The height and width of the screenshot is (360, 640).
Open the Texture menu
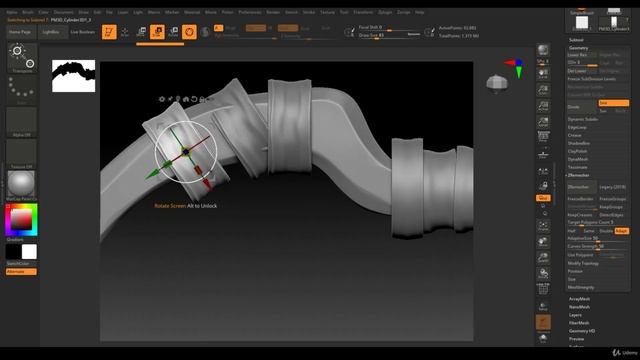click(x=327, y=12)
